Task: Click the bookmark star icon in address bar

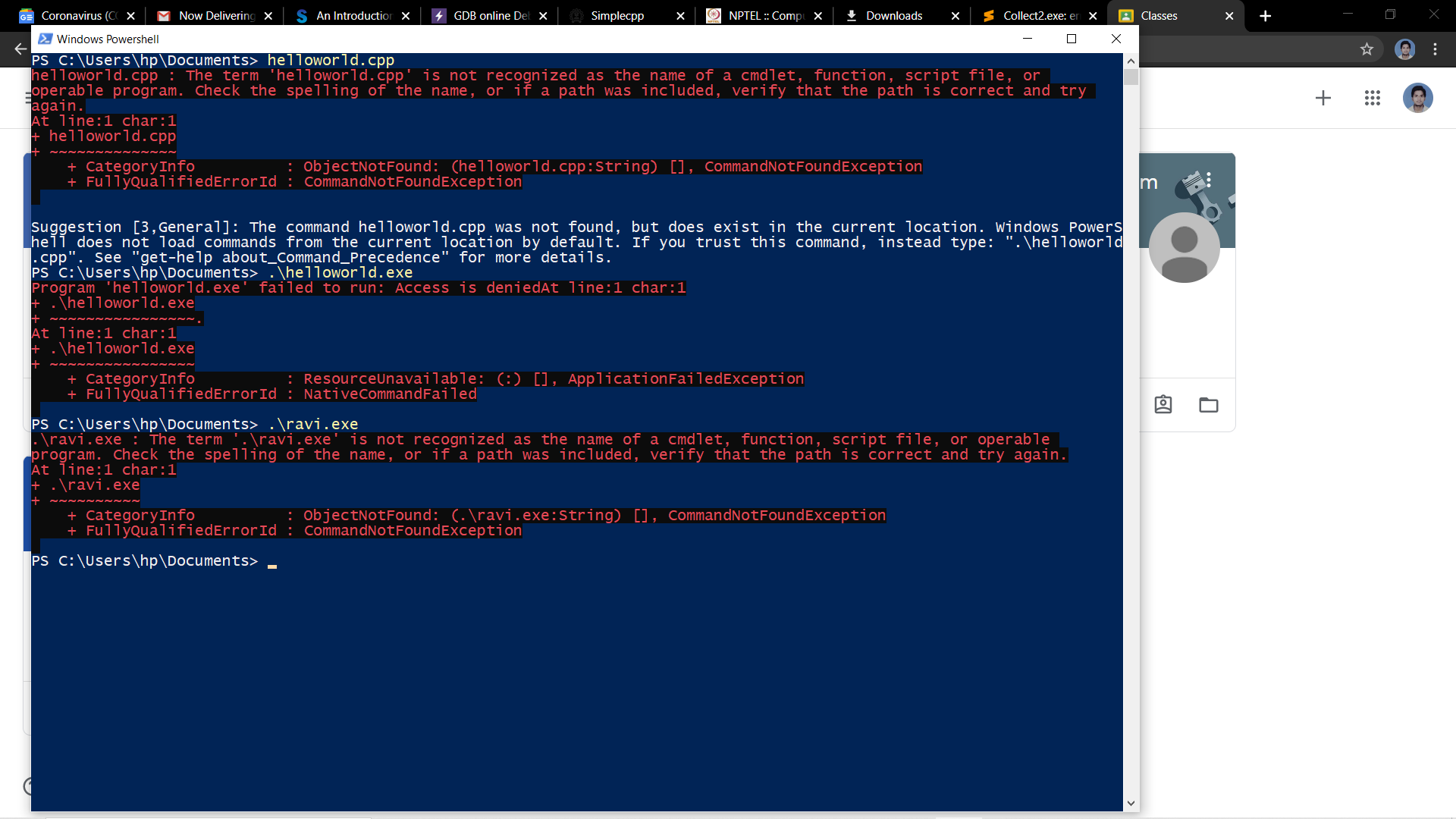Action: (x=1367, y=49)
